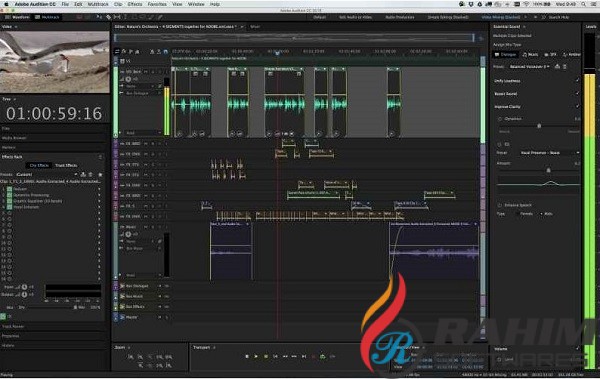Image resolution: width=600 pixels, height=379 pixels.
Task: Open macOS Notification Center icon
Action: tap(594, 4)
